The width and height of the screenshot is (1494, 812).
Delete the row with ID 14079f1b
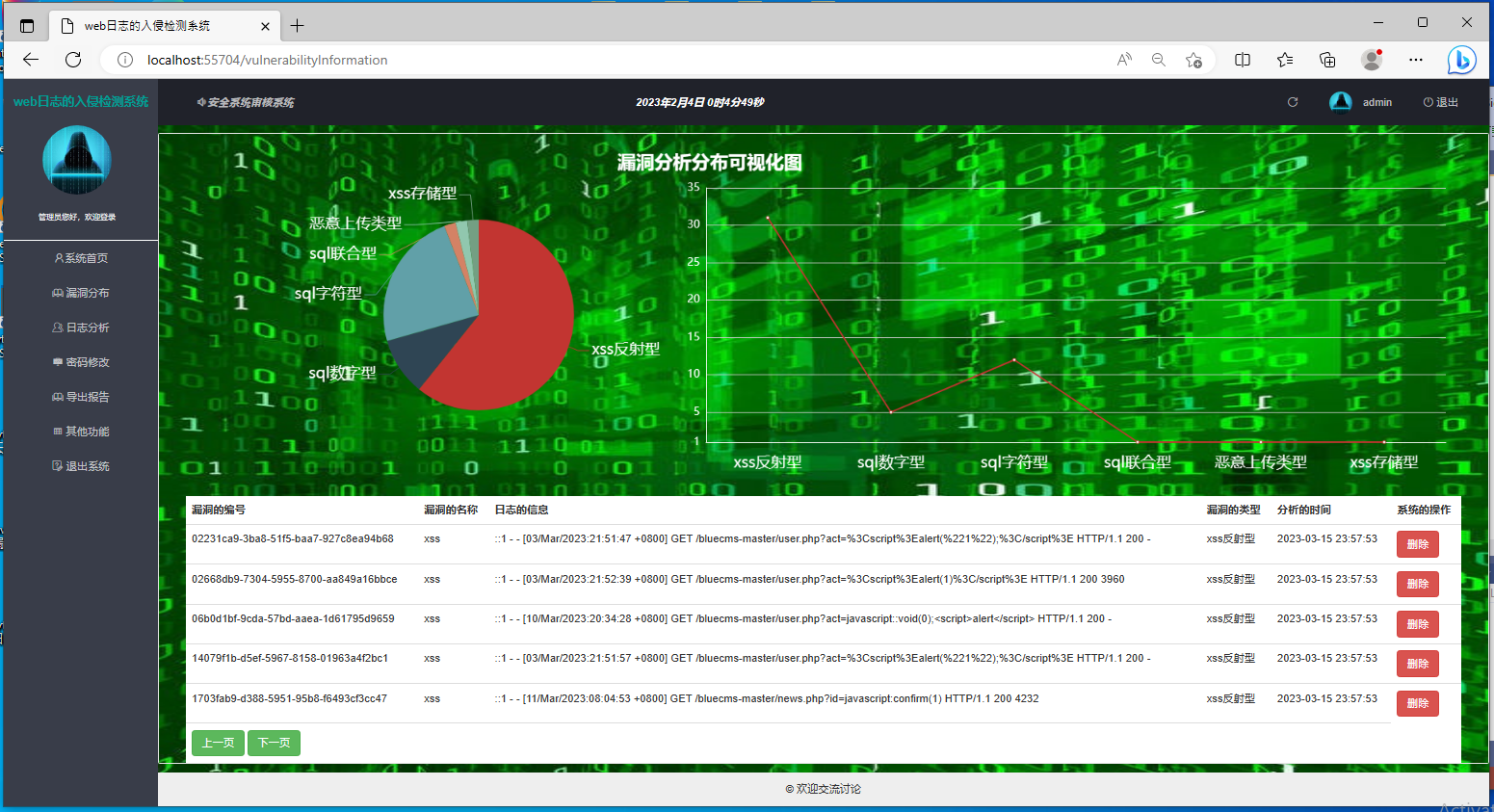click(x=1418, y=664)
